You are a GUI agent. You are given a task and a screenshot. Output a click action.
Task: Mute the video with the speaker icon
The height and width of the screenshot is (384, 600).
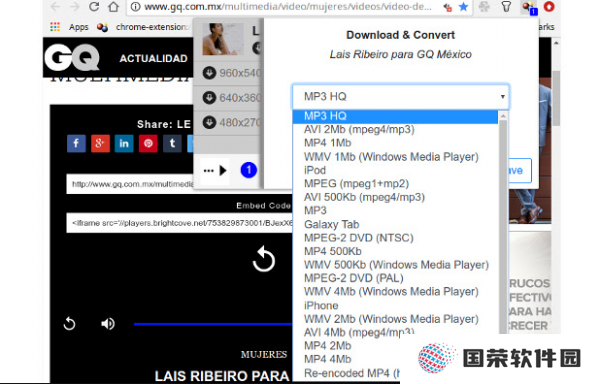pos(108,324)
